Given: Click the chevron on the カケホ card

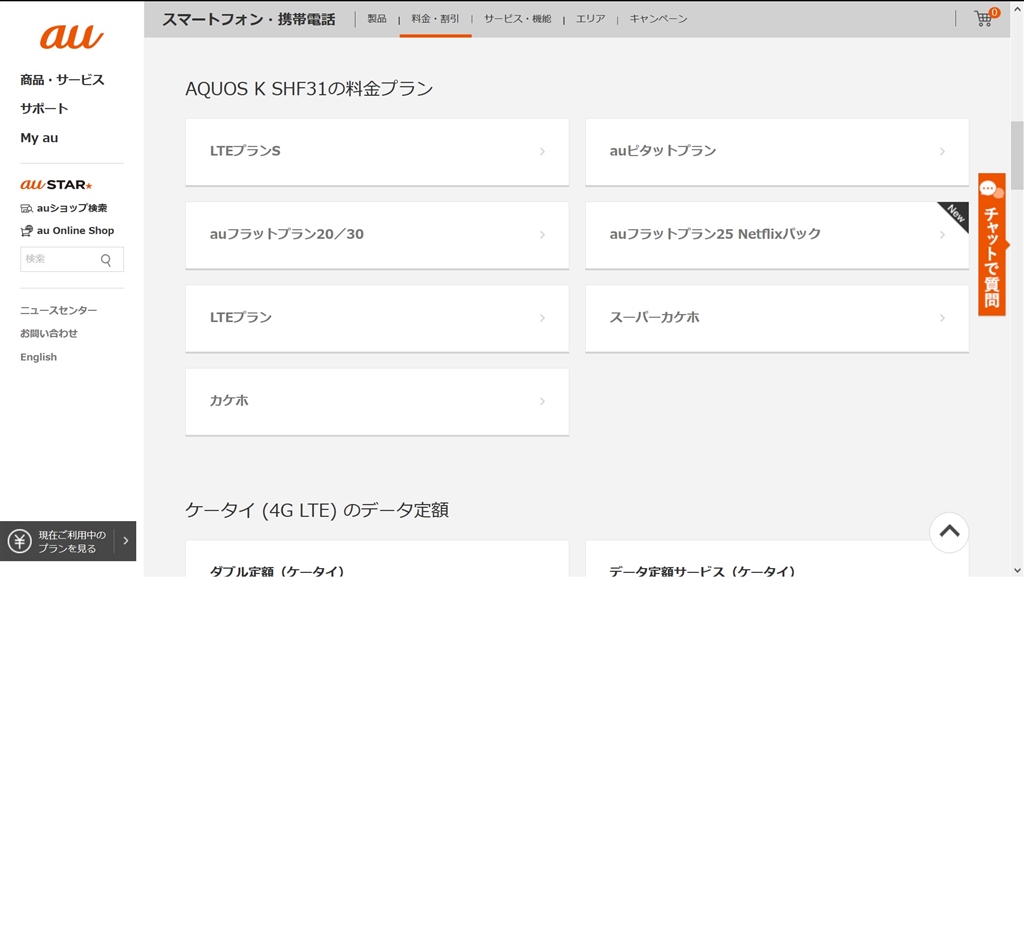Looking at the screenshot, I should 542,401.
